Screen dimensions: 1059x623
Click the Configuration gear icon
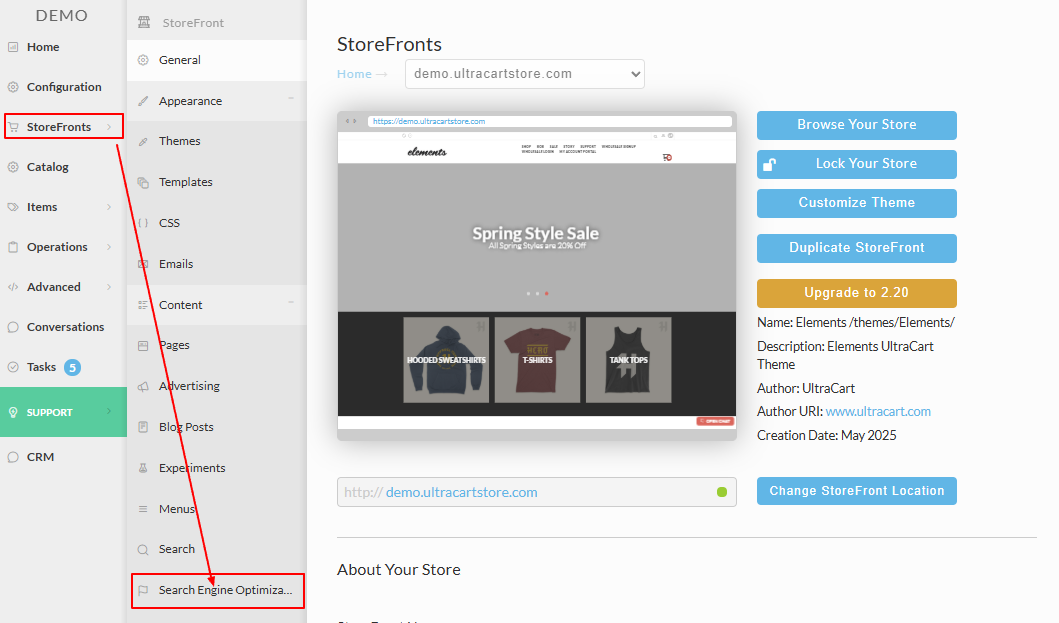[13, 87]
